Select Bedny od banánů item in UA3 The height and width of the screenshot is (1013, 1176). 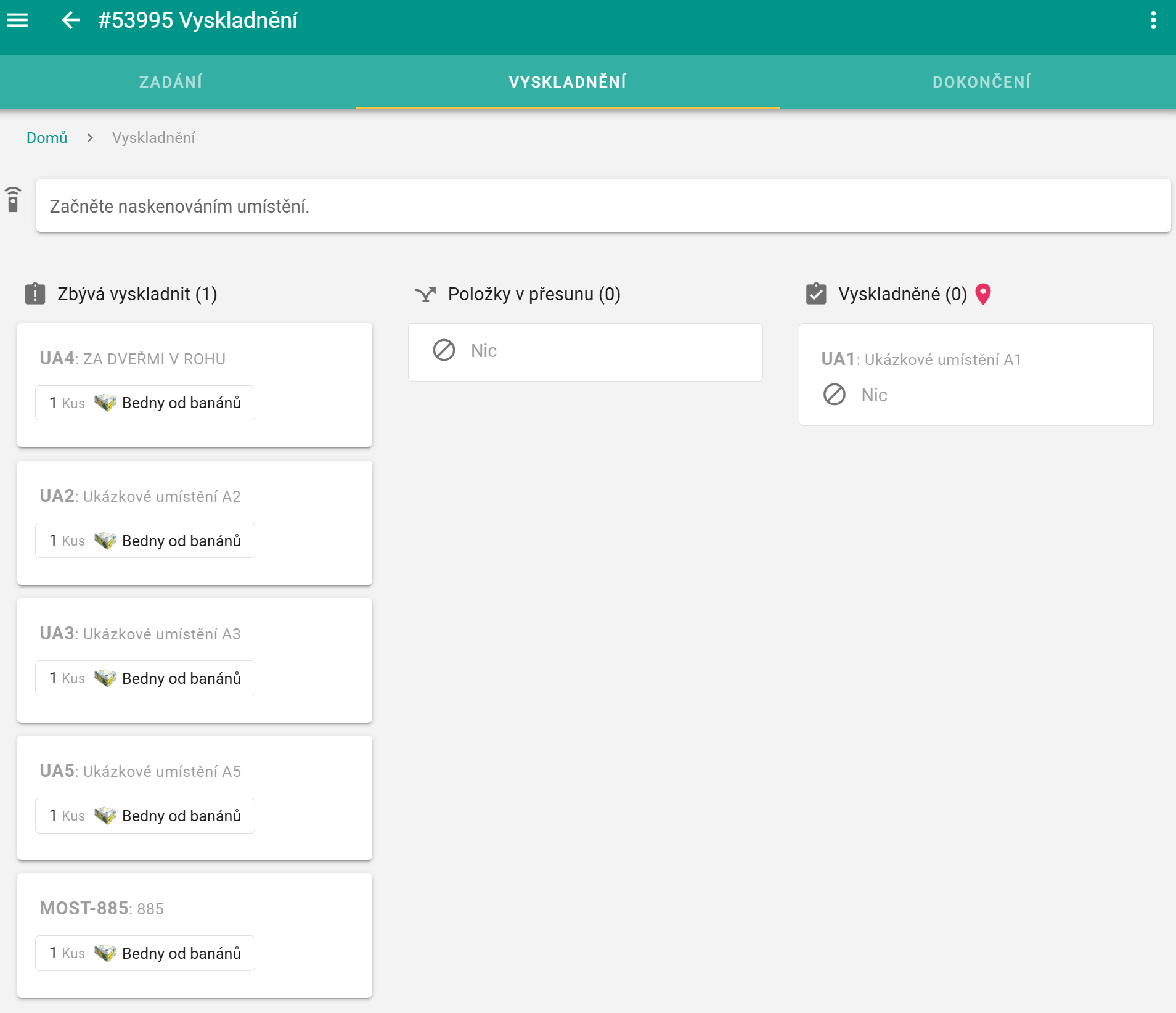(x=145, y=678)
